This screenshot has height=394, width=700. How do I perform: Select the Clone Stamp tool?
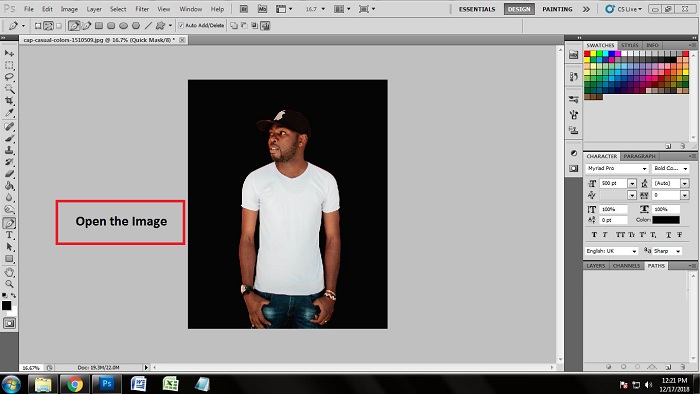(x=9, y=150)
